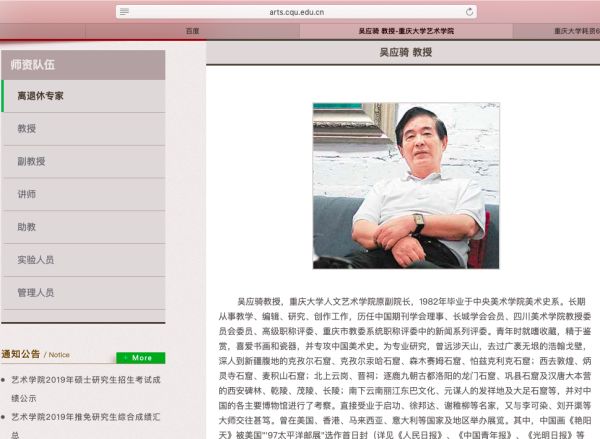Click the reader view icon in address bar

pos(124,11)
